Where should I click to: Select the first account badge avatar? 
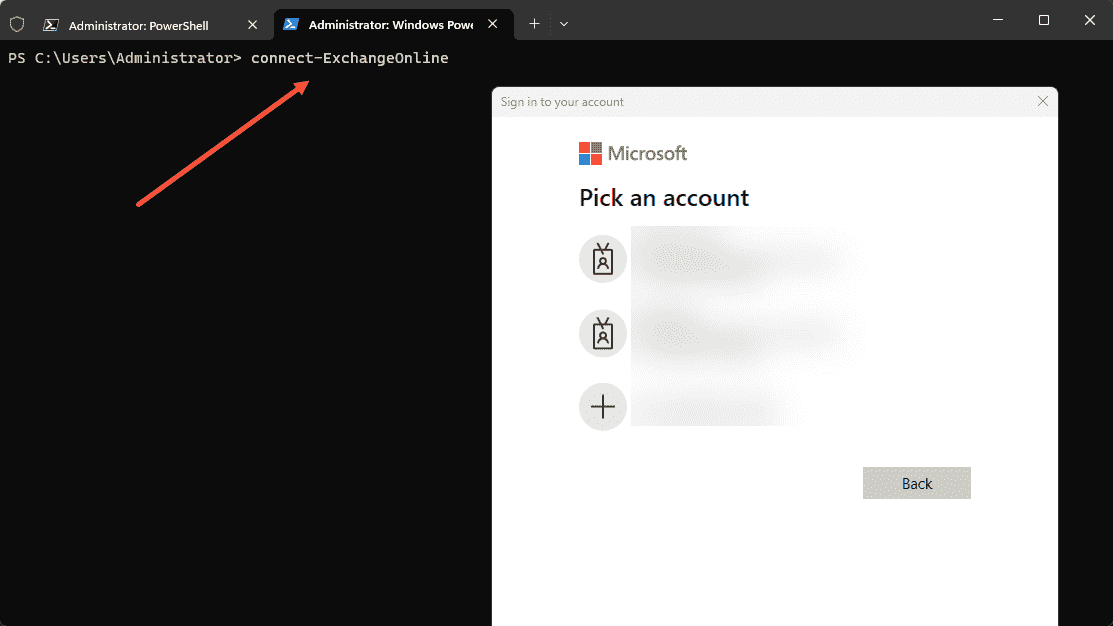(x=602, y=258)
